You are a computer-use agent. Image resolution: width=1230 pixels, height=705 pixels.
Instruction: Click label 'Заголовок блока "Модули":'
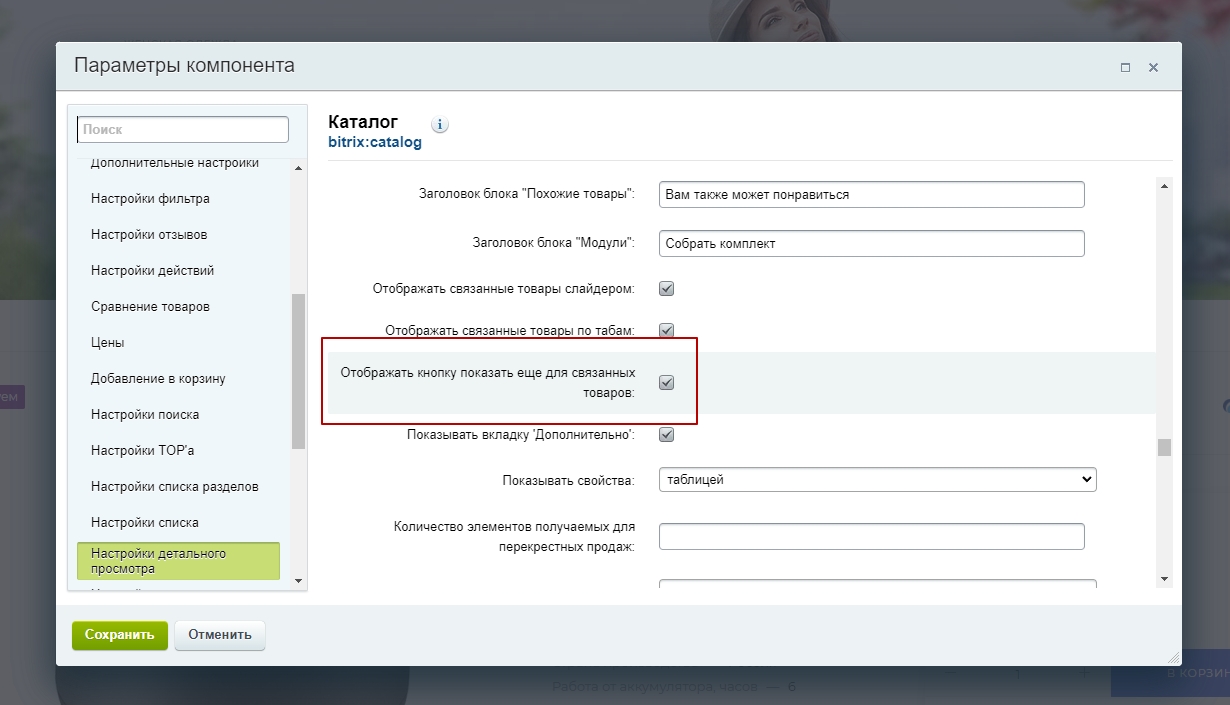(554, 243)
